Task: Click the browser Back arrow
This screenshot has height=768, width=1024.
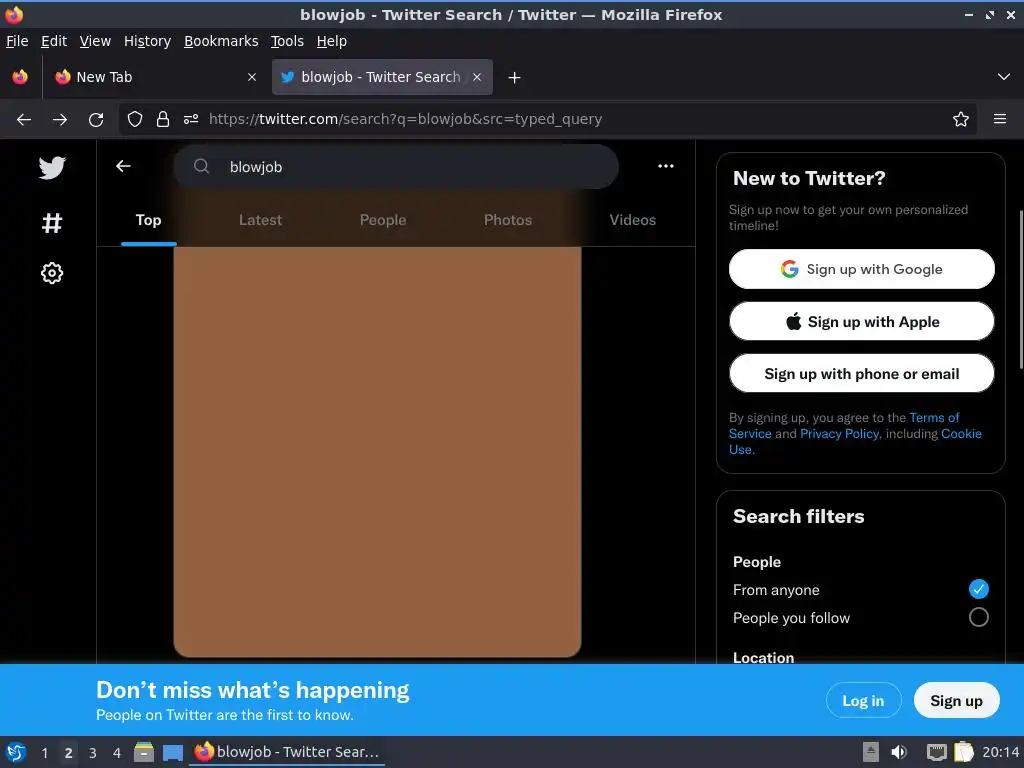Action: [24, 119]
